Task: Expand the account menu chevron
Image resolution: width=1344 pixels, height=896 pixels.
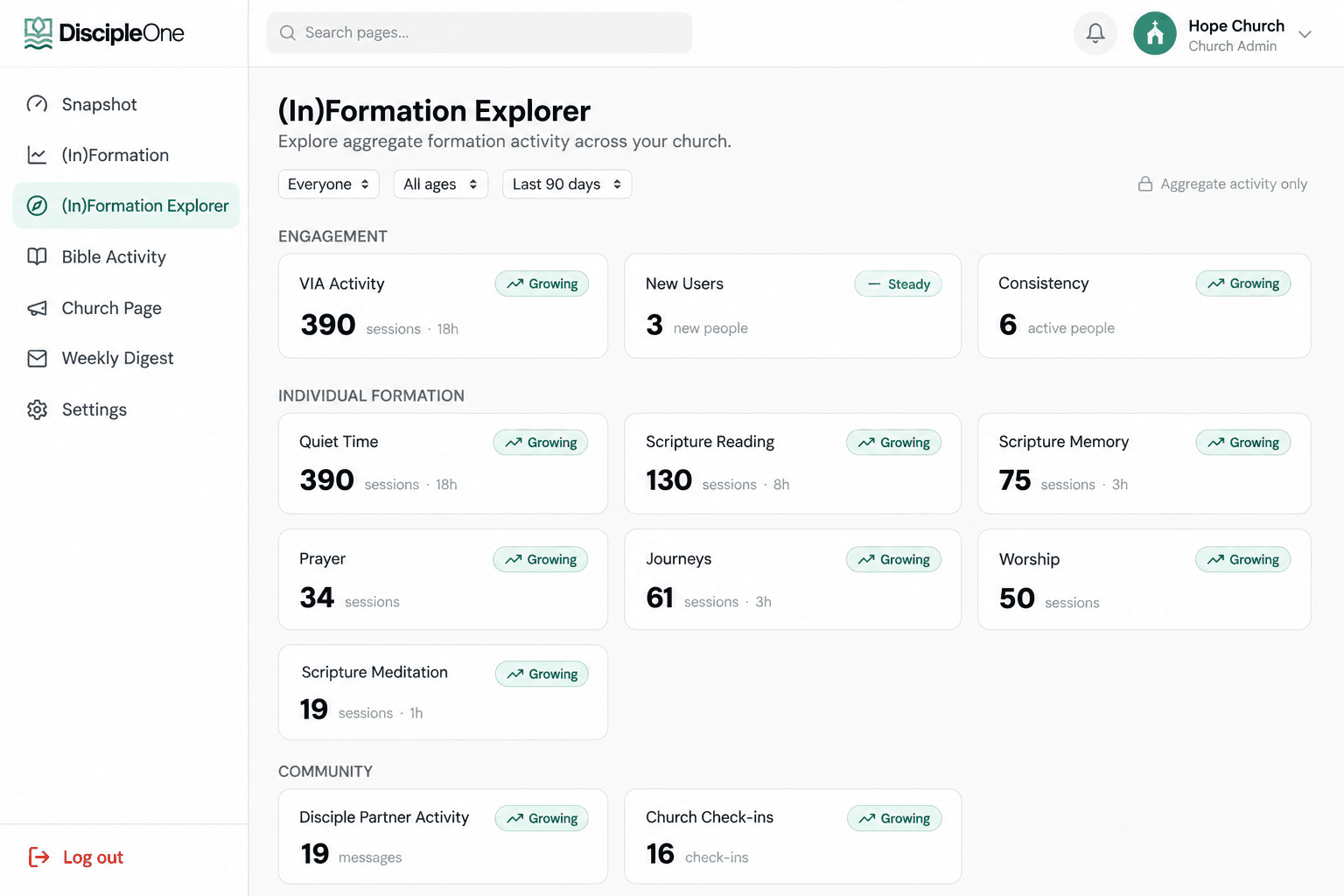Action: 1305,34
